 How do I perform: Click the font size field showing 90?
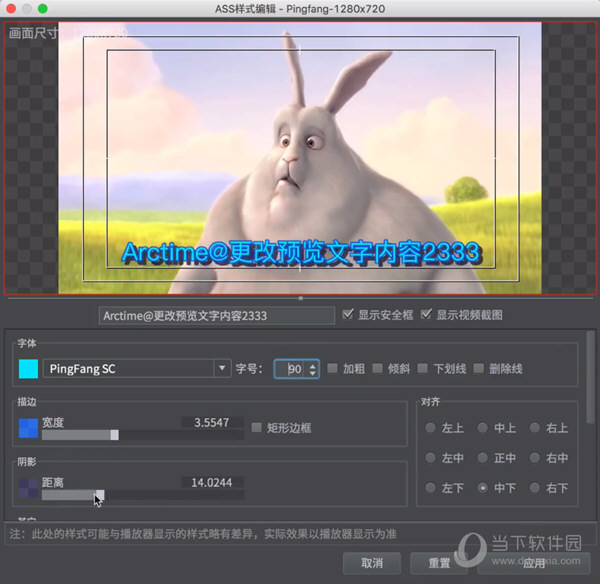[292, 369]
